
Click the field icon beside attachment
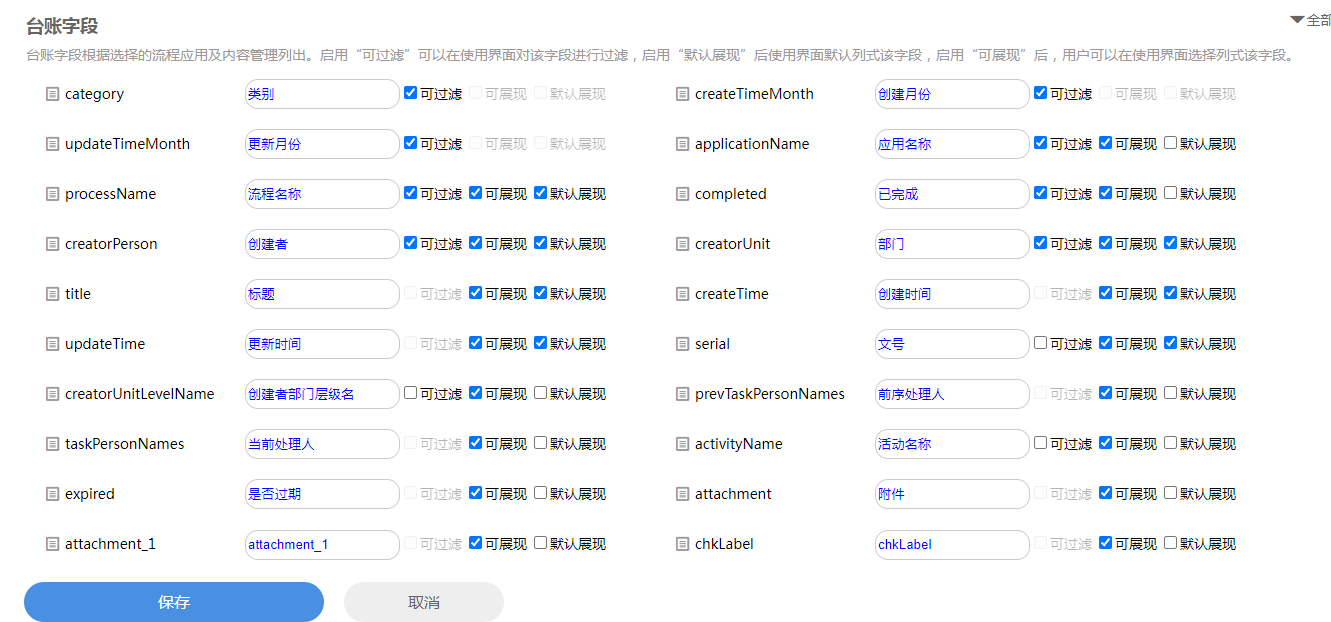pos(683,494)
